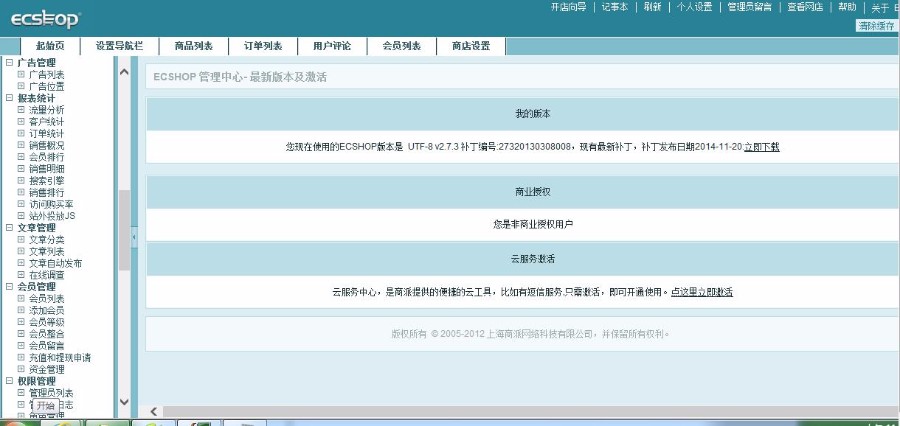Click the horizontal scrollbar left arrow
The image size is (900, 426).
pos(154,411)
